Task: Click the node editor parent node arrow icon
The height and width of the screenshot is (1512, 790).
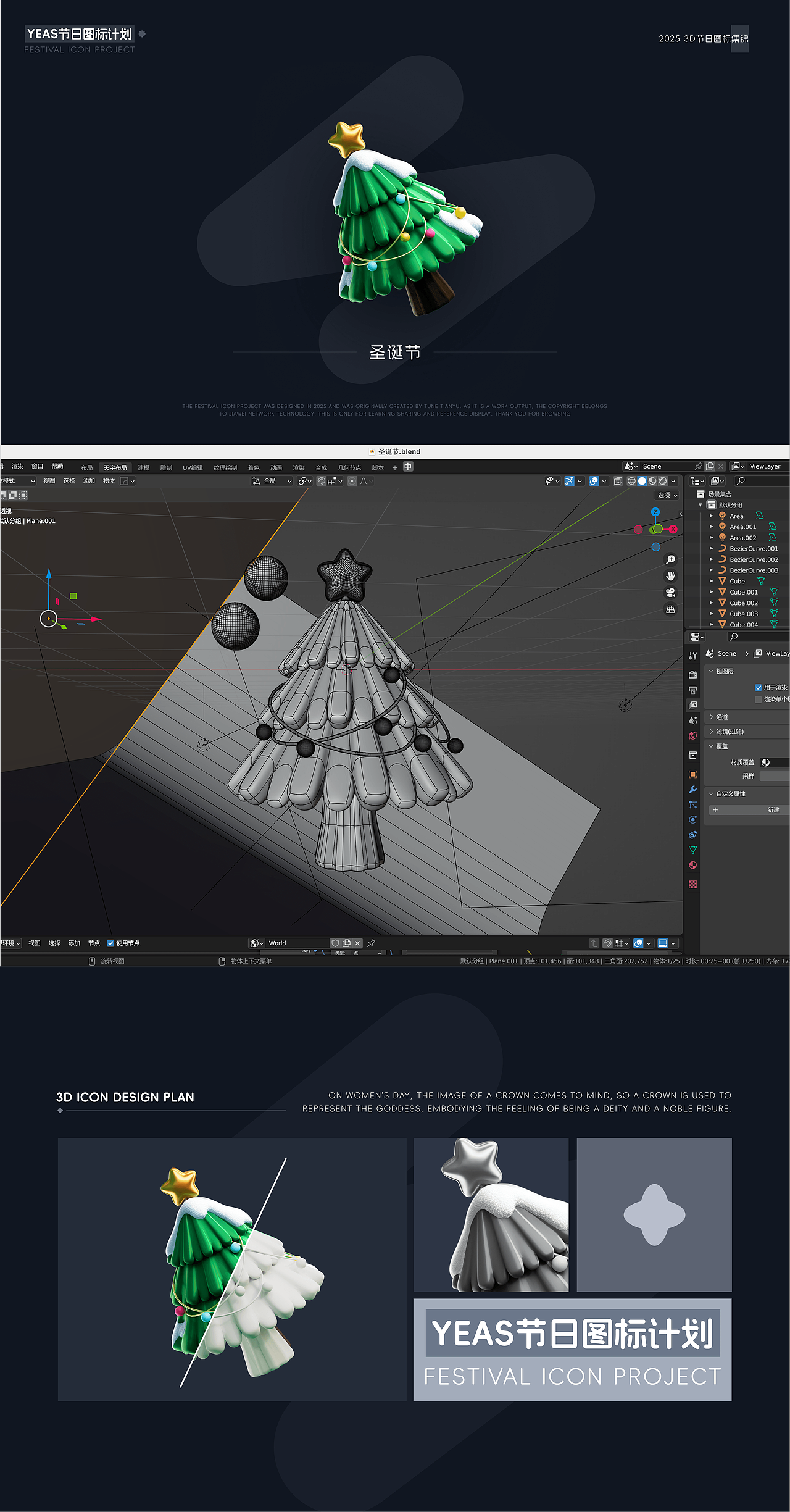Action: [594, 943]
